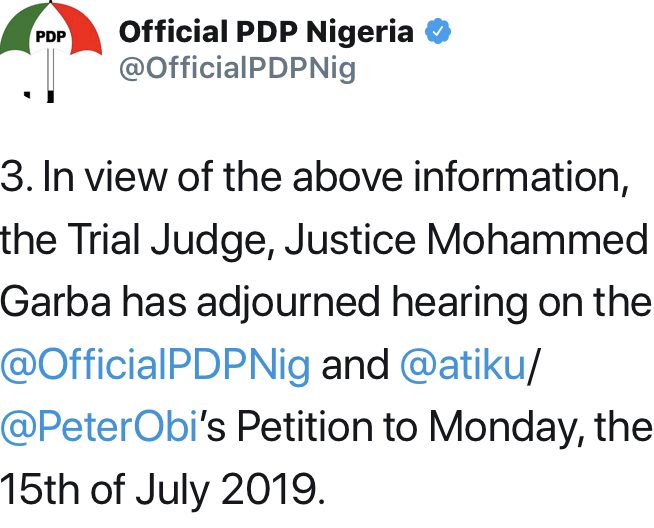Click the word "Nigeria" in the display name
654x528 pixels.
click(360, 33)
